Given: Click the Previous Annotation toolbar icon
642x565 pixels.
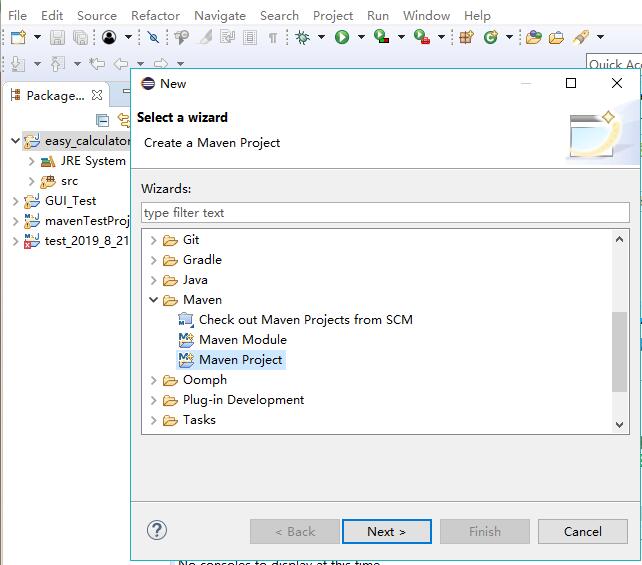Looking at the screenshot, I should pos(57,64).
